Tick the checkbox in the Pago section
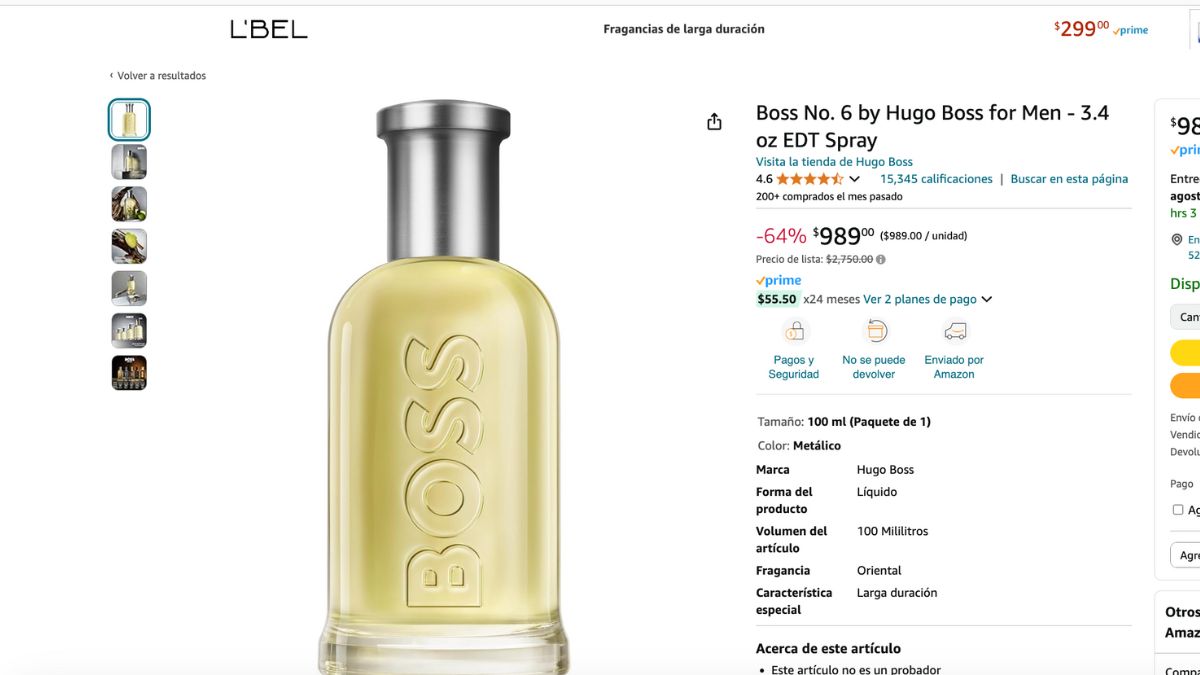 click(x=1178, y=510)
